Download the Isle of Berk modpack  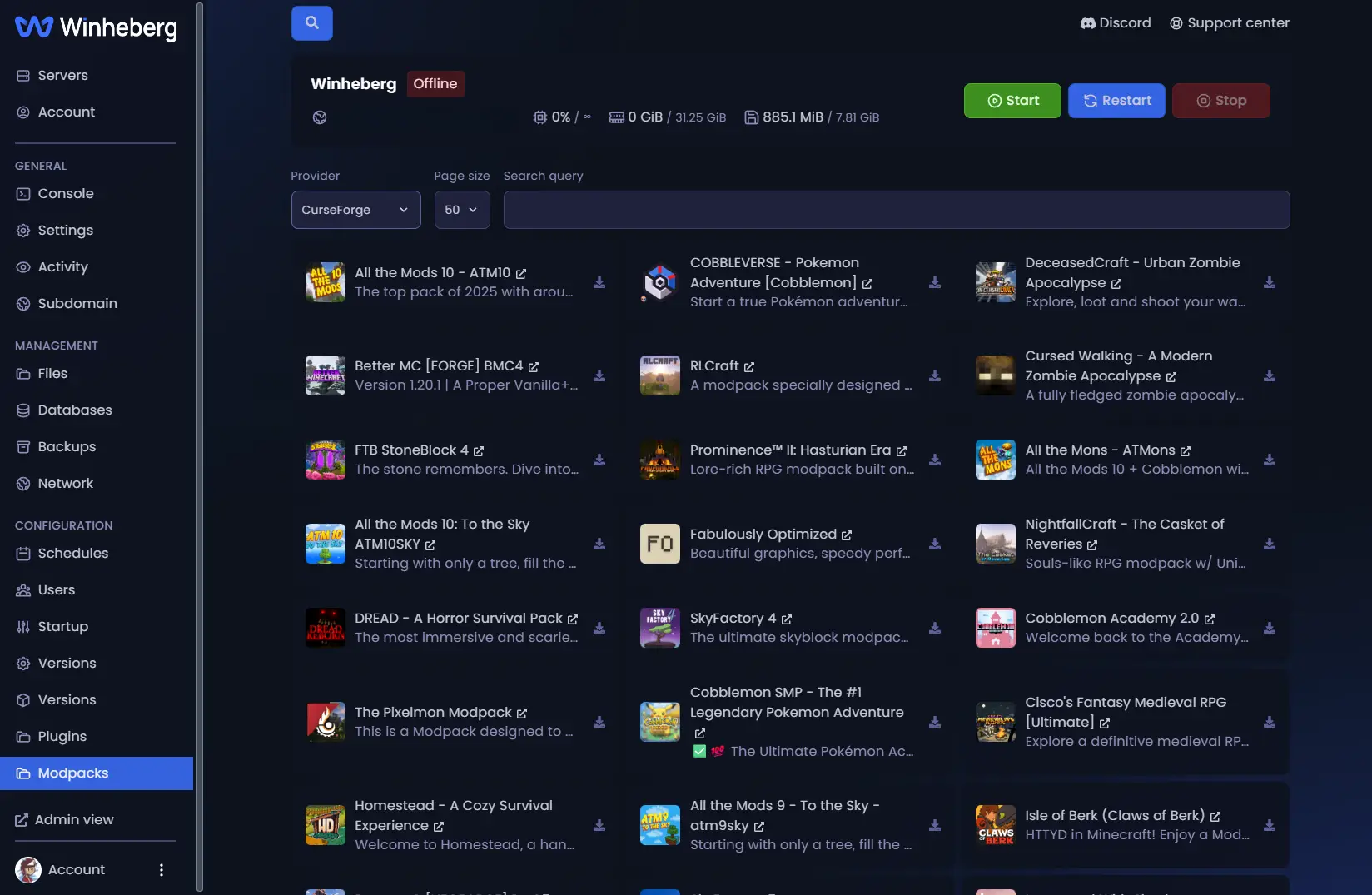(1270, 825)
